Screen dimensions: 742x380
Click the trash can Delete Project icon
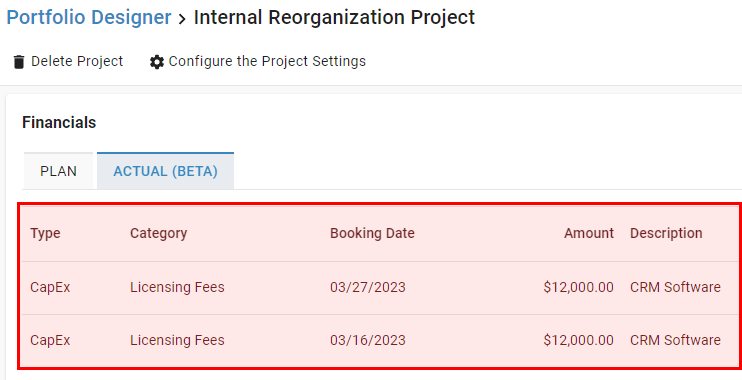point(18,62)
